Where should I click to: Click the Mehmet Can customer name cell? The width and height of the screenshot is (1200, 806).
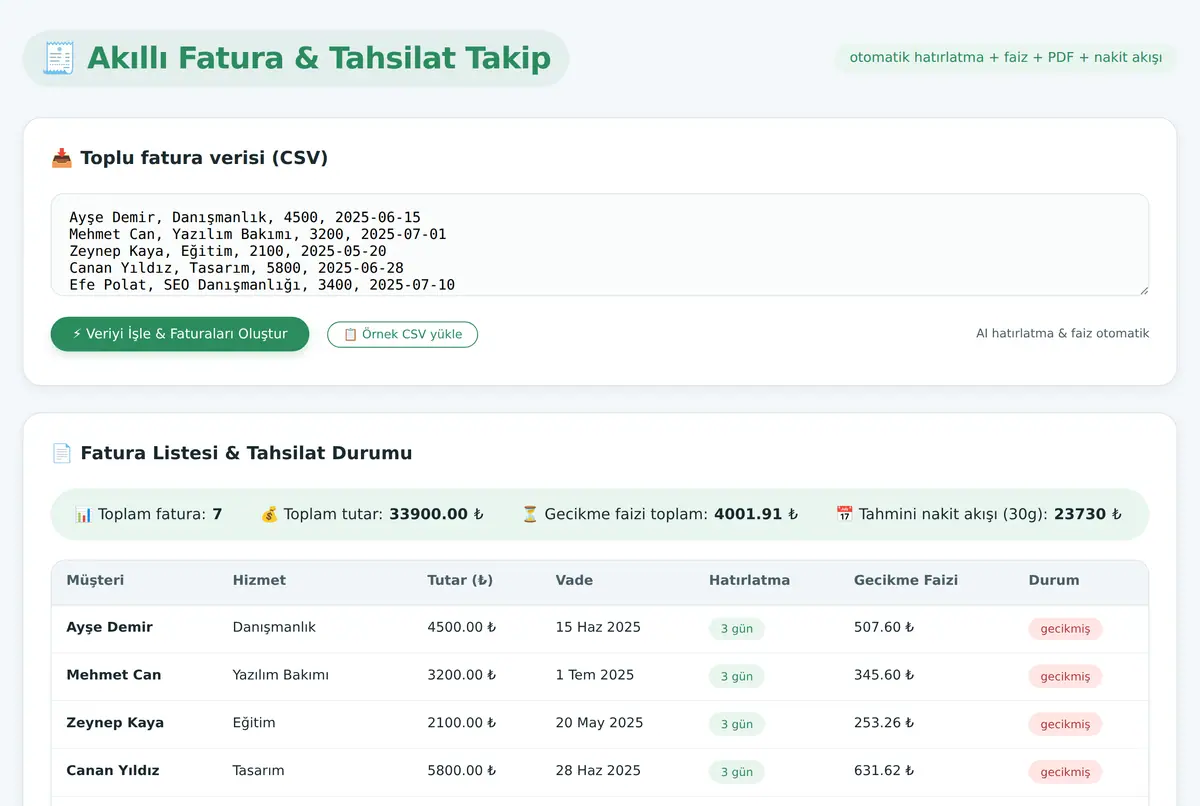point(113,675)
